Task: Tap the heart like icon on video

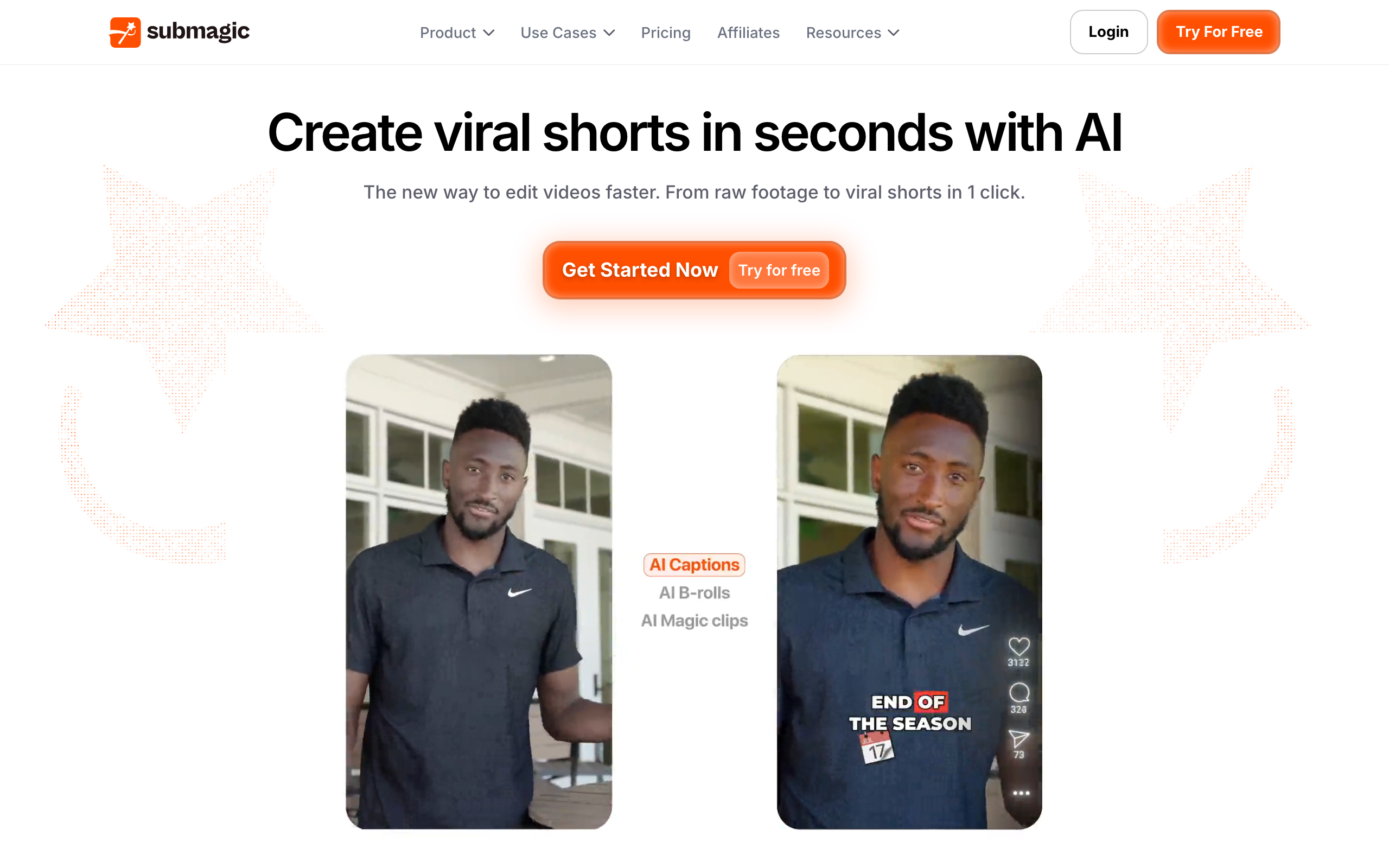Action: click(1019, 647)
